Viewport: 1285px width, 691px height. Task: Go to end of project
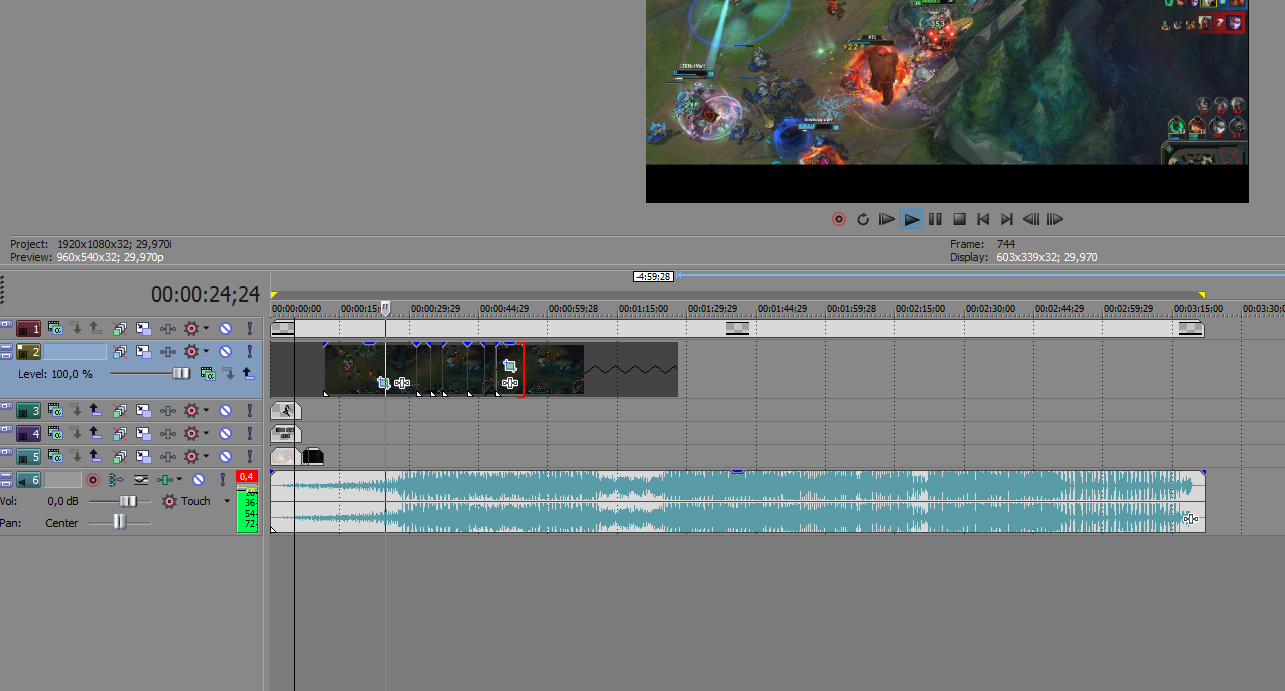coord(1007,219)
